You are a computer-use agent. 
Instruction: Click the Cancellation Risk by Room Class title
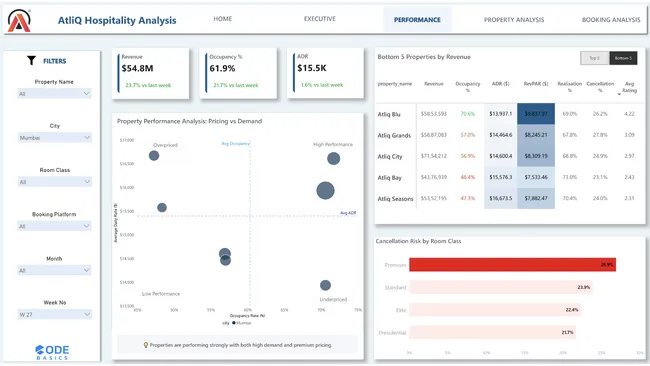click(x=418, y=241)
